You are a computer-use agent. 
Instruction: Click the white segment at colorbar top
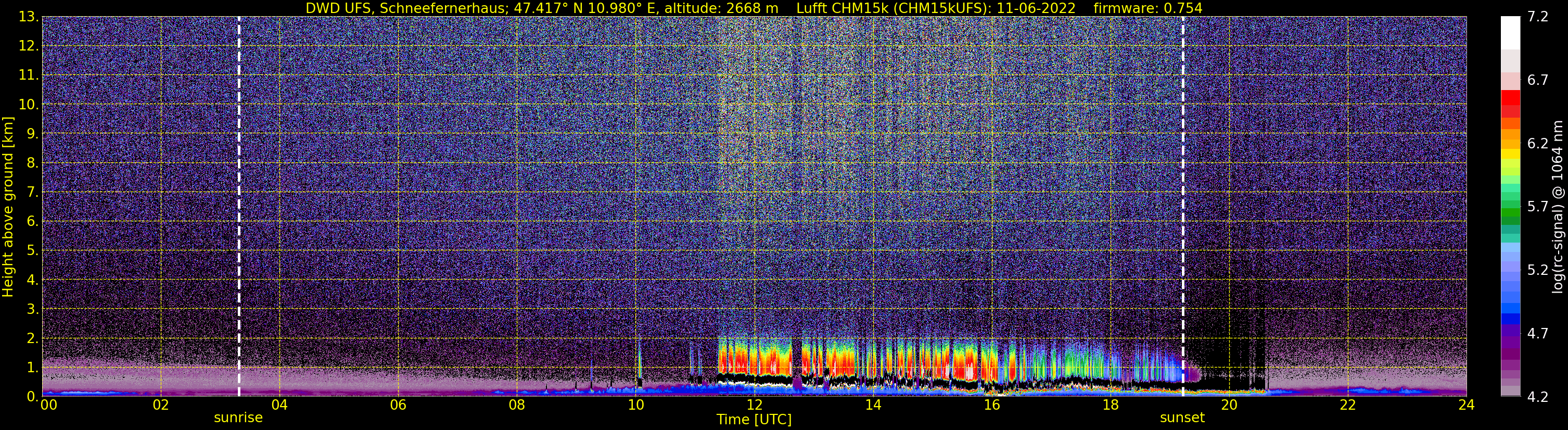(x=1510, y=32)
